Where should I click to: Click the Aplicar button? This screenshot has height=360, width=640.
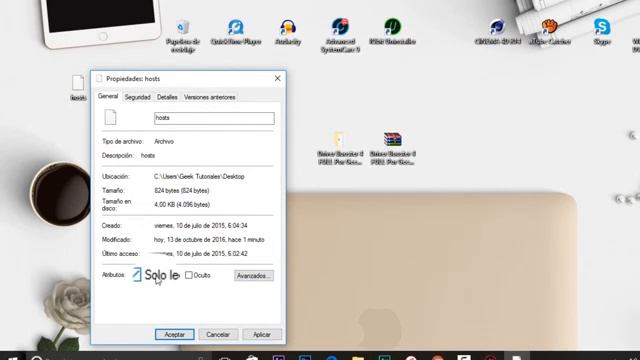[262, 334]
